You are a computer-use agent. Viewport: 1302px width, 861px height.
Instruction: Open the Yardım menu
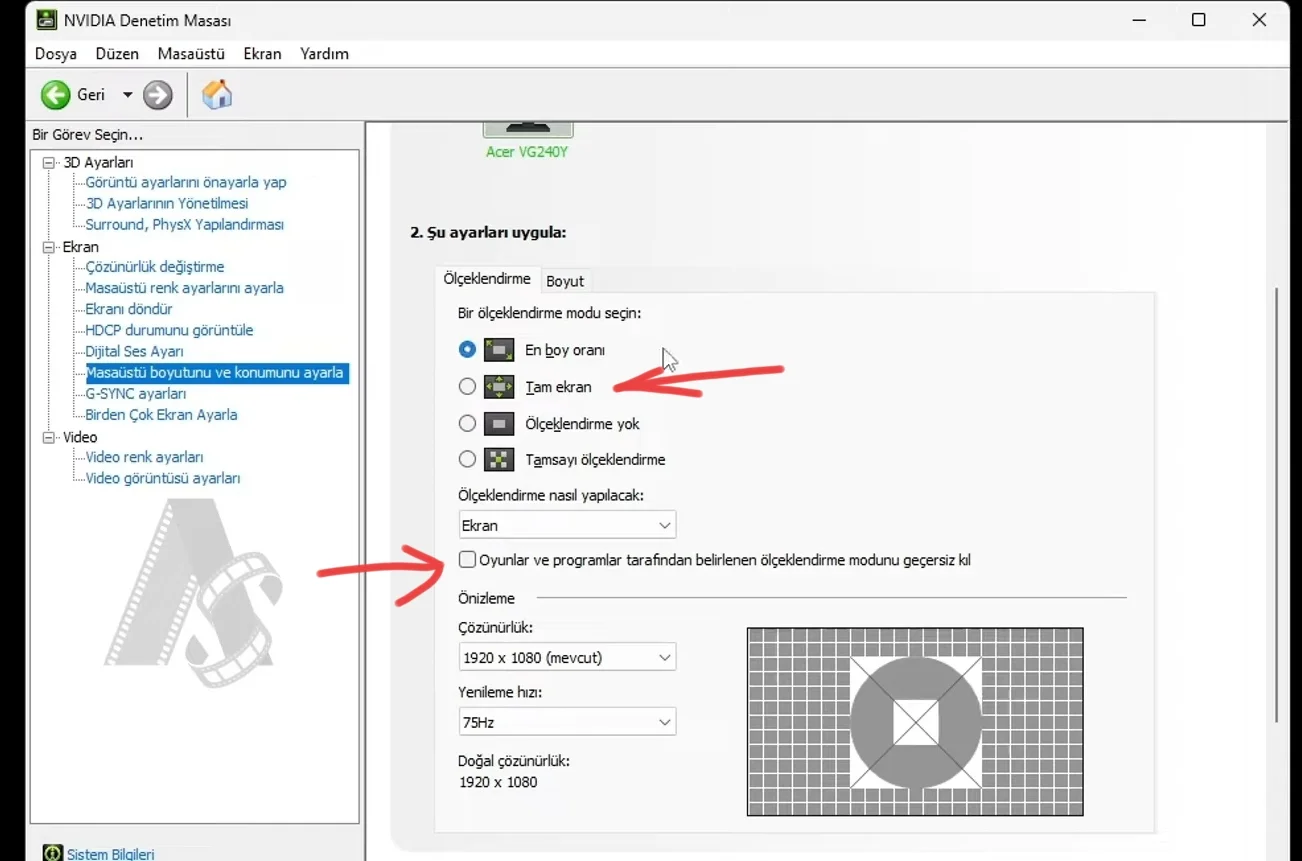pyautogui.click(x=324, y=54)
